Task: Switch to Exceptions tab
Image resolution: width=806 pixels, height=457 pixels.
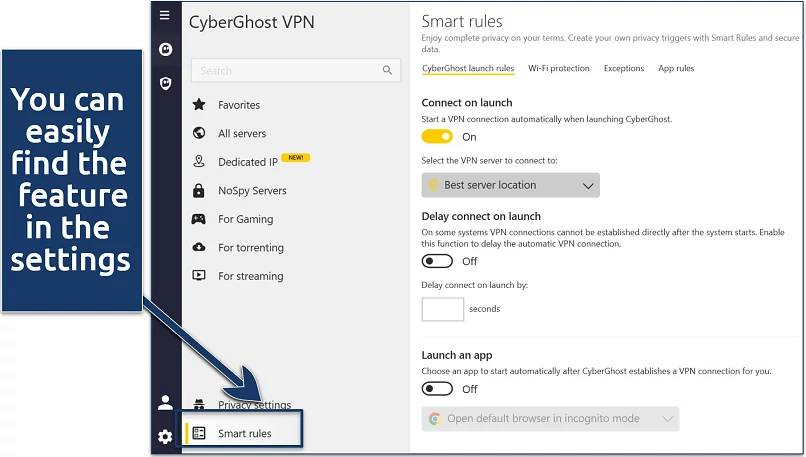Action: click(x=624, y=68)
